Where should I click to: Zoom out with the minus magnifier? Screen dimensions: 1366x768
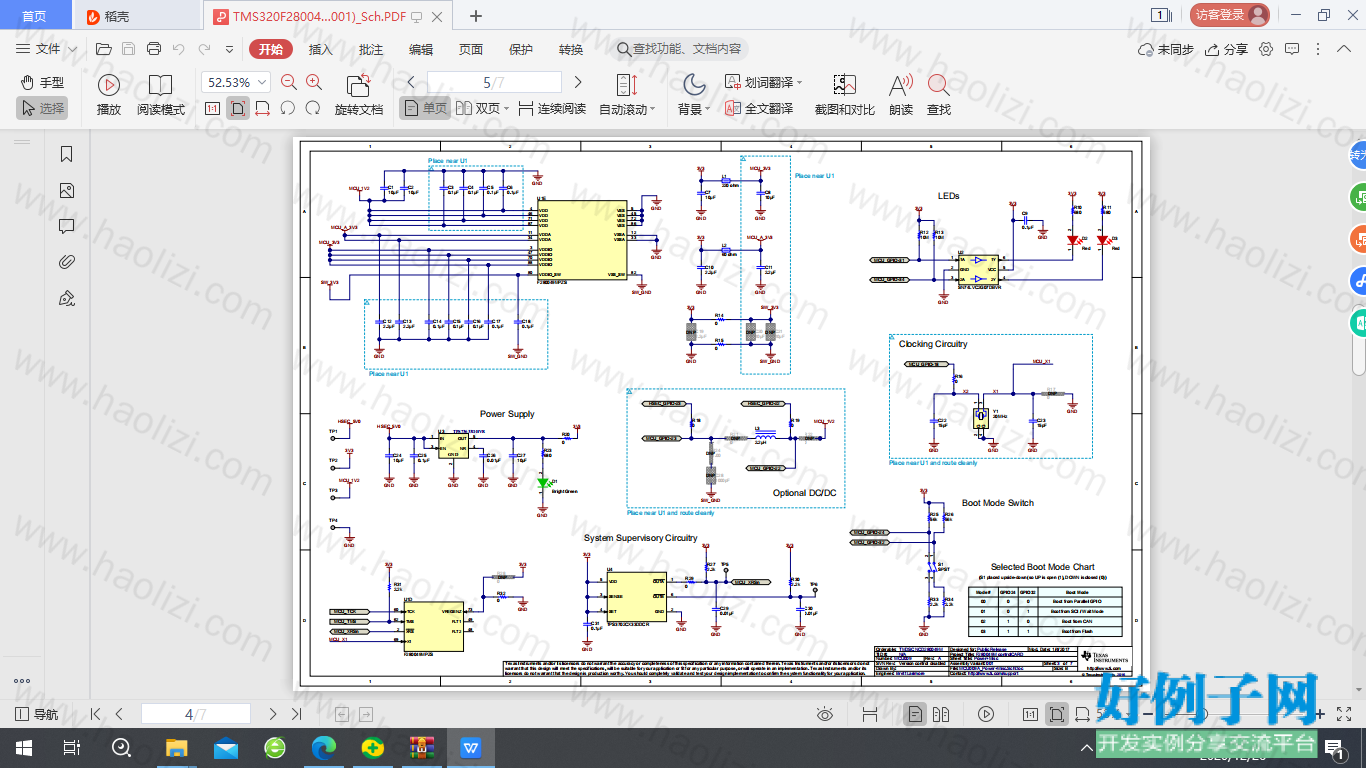point(289,83)
